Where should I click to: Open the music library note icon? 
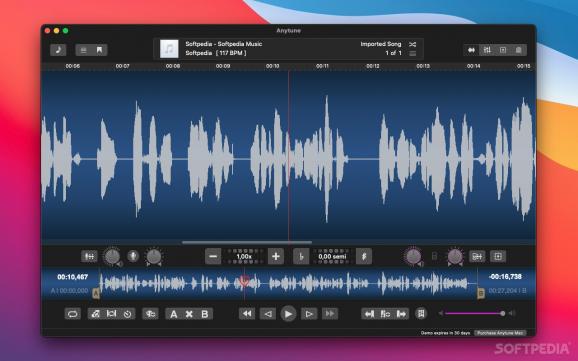click(x=58, y=50)
